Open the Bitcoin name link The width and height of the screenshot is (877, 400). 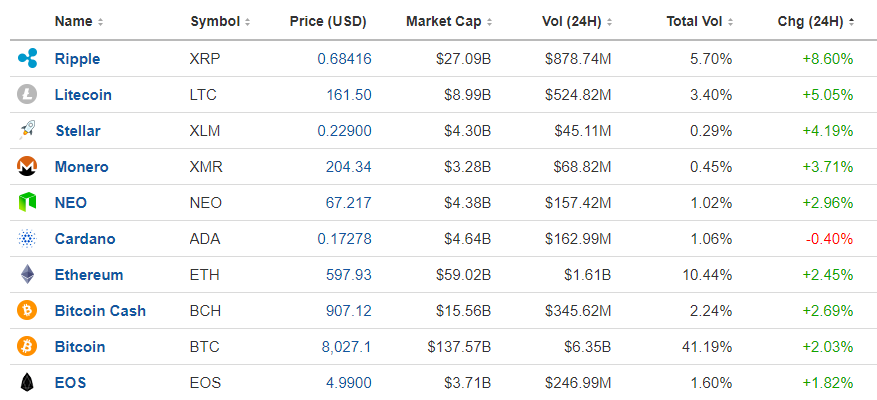(x=80, y=346)
